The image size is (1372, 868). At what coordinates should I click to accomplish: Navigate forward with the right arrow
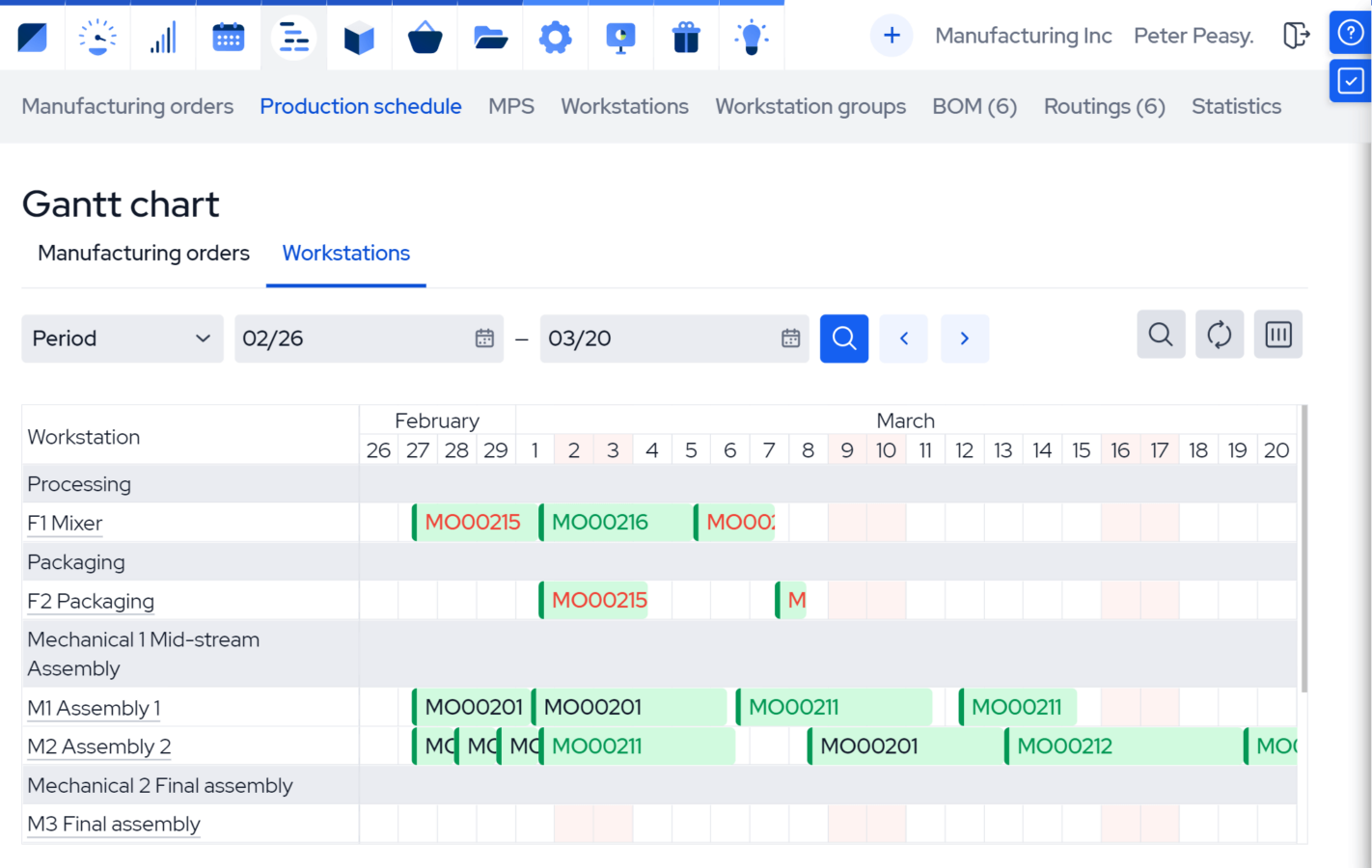[965, 339]
